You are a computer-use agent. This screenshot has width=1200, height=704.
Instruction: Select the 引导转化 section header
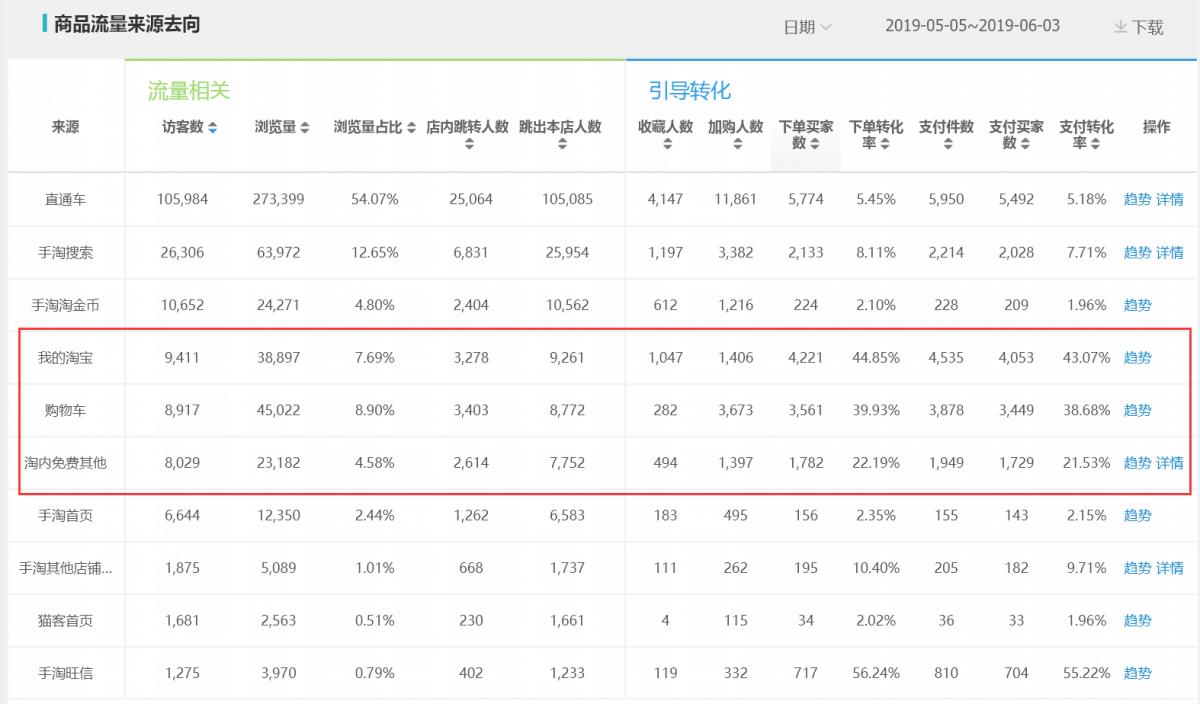(x=688, y=89)
